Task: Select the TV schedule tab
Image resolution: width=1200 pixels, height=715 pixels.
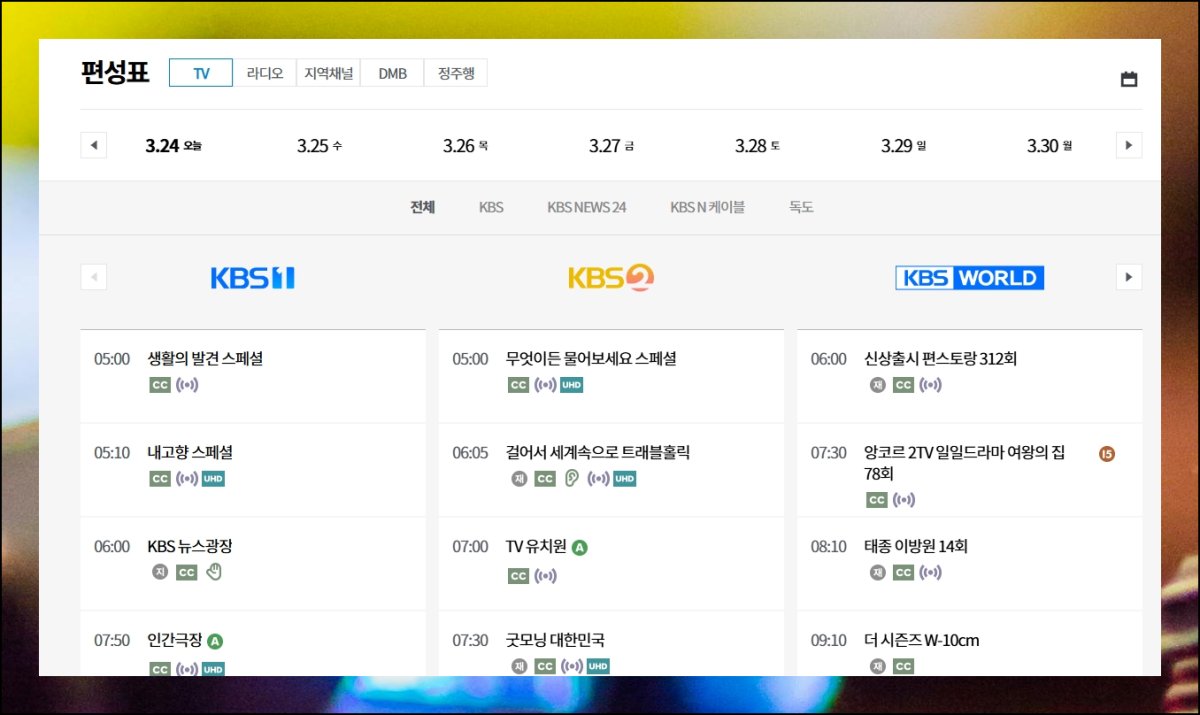Action: pyautogui.click(x=201, y=73)
